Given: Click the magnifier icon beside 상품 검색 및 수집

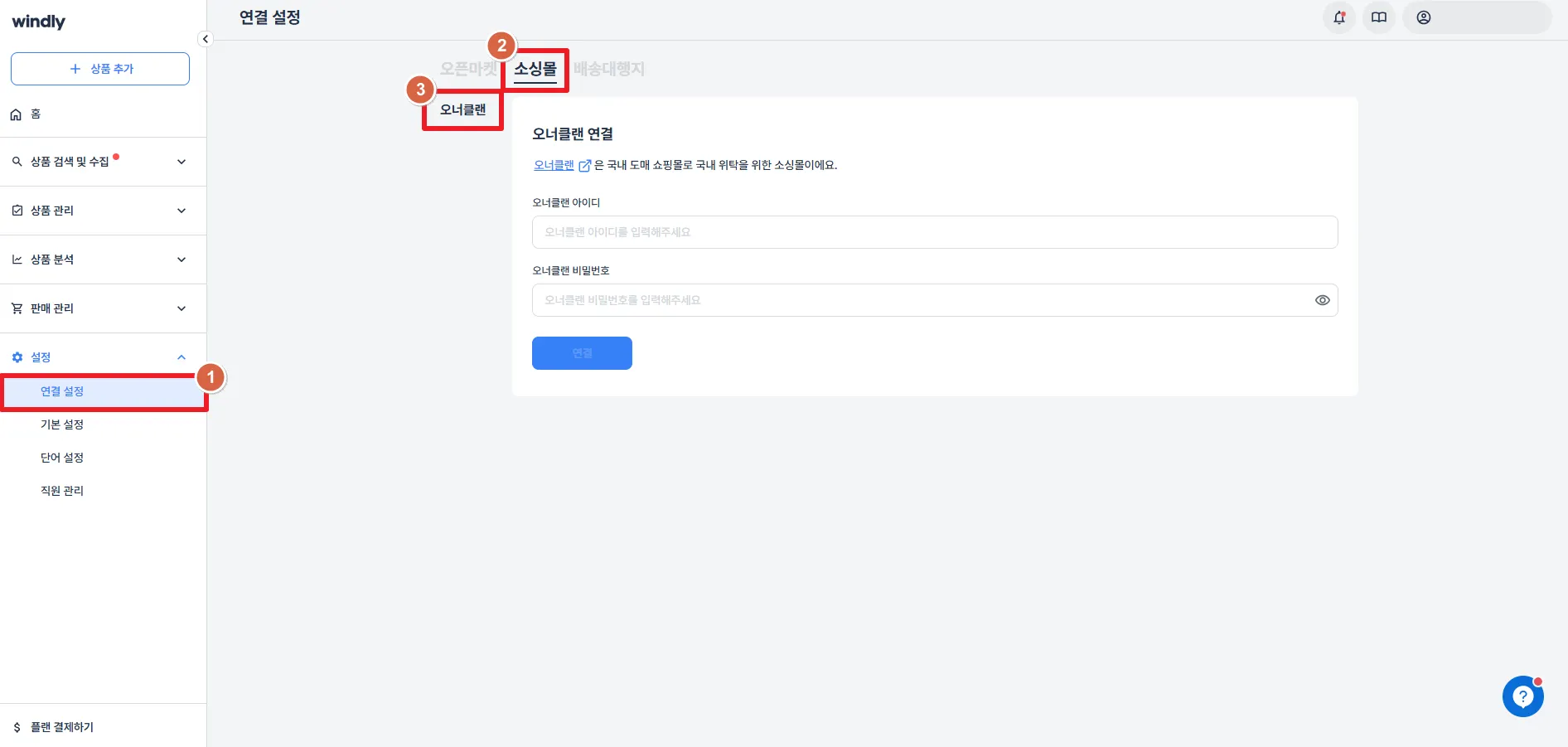Looking at the screenshot, I should pyautogui.click(x=17, y=162).
